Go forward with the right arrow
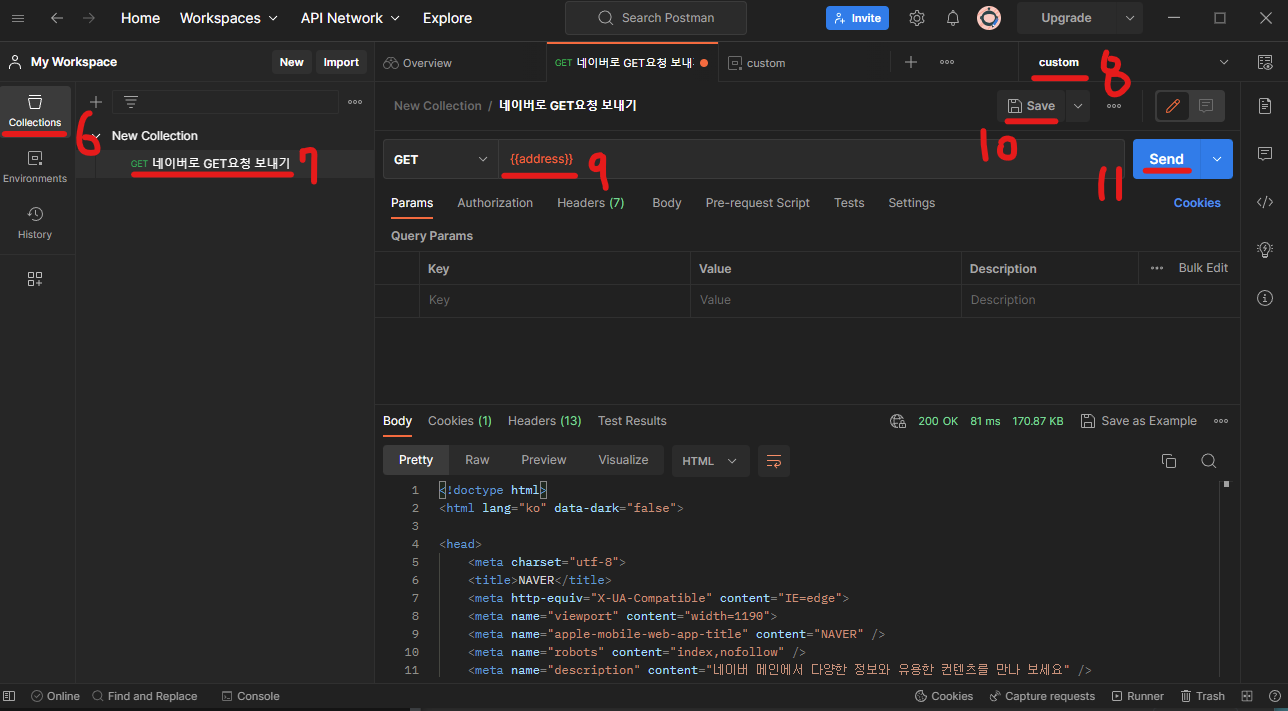Screen dimensions: 1288x711 (89, 18)
